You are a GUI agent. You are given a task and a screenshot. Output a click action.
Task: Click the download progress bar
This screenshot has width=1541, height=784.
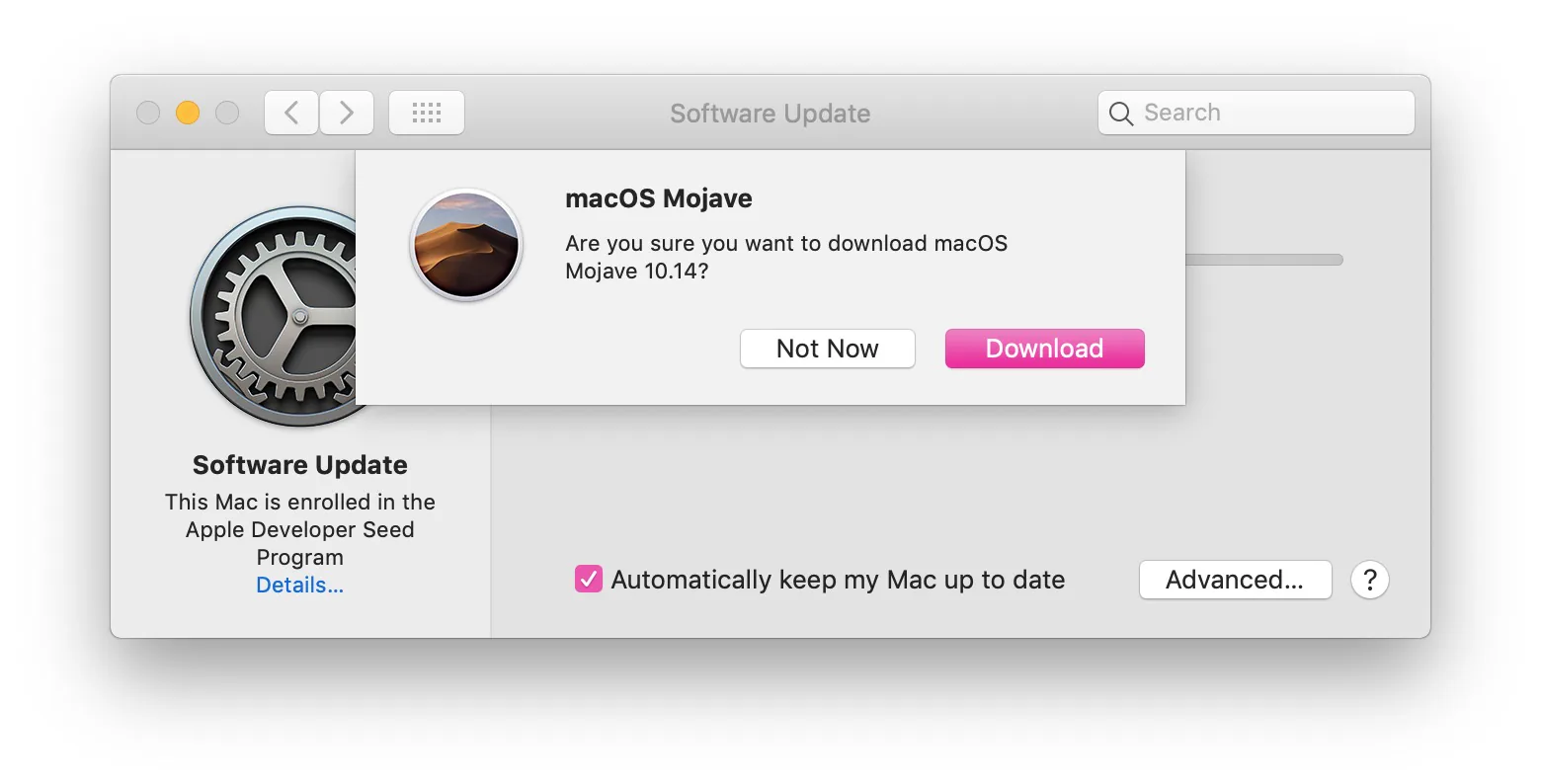pyautogui.click(x=1264, y=260)
